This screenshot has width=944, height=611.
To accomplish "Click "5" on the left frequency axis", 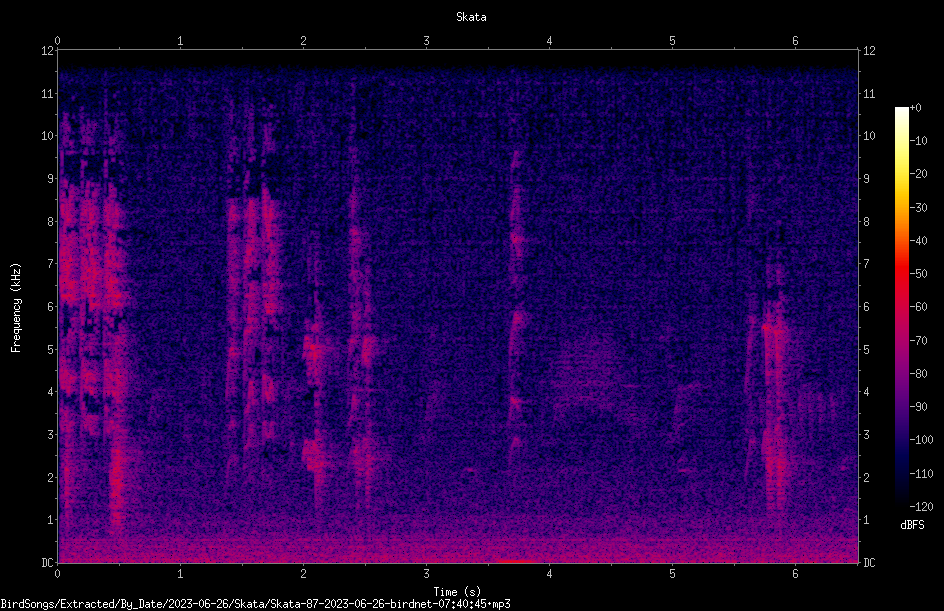I will (51, 349).
